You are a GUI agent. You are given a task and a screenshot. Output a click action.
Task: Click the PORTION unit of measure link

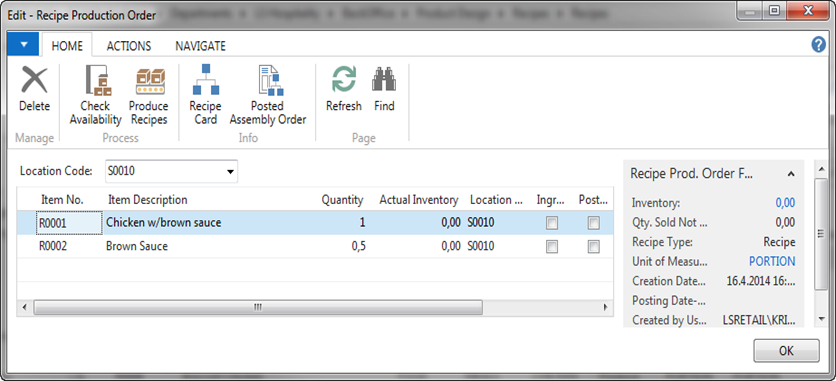pyautogui.click(x=772, y=261)
